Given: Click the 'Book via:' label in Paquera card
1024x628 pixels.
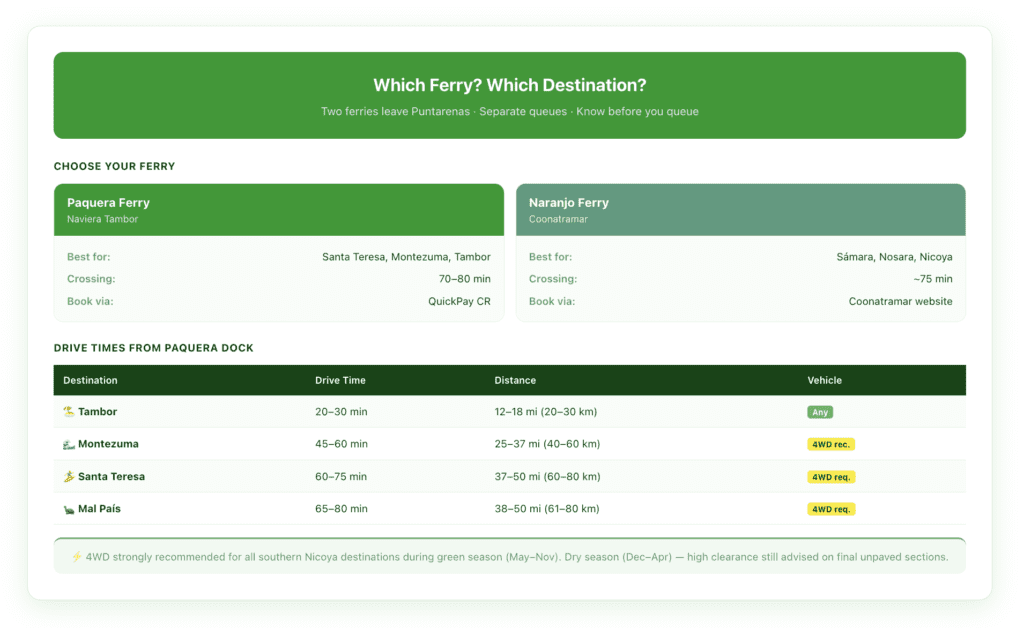Looking at the screenshot, I should [90, 301].
